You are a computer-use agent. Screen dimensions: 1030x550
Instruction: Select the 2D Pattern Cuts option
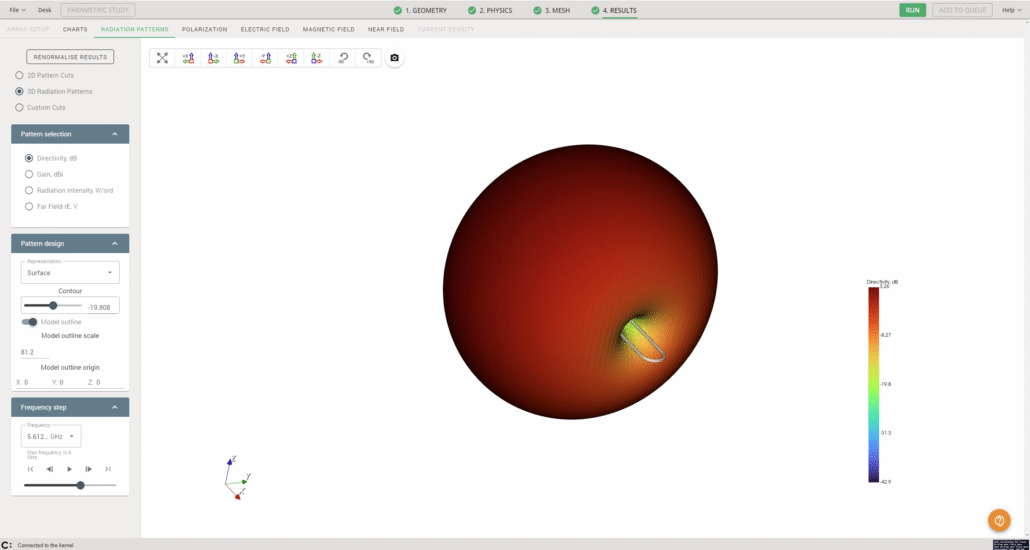coord(19,75)
